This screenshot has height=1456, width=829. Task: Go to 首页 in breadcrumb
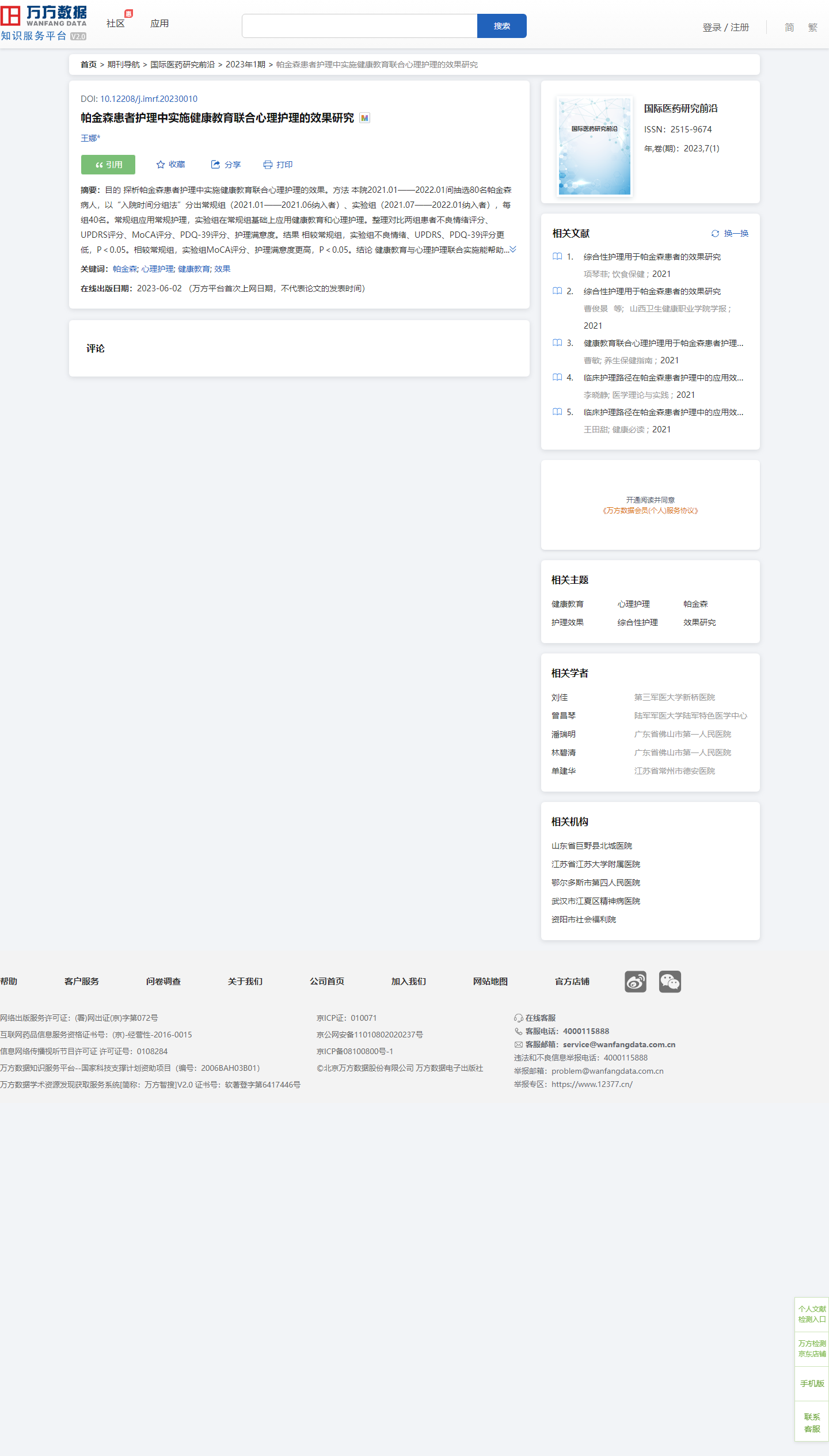coord(89,64)
